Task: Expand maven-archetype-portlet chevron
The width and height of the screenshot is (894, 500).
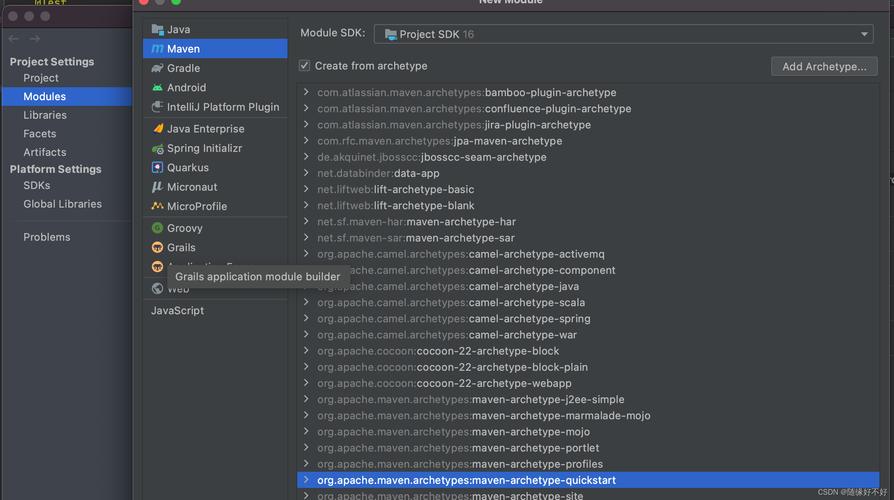Action: [x=306, y=447]
